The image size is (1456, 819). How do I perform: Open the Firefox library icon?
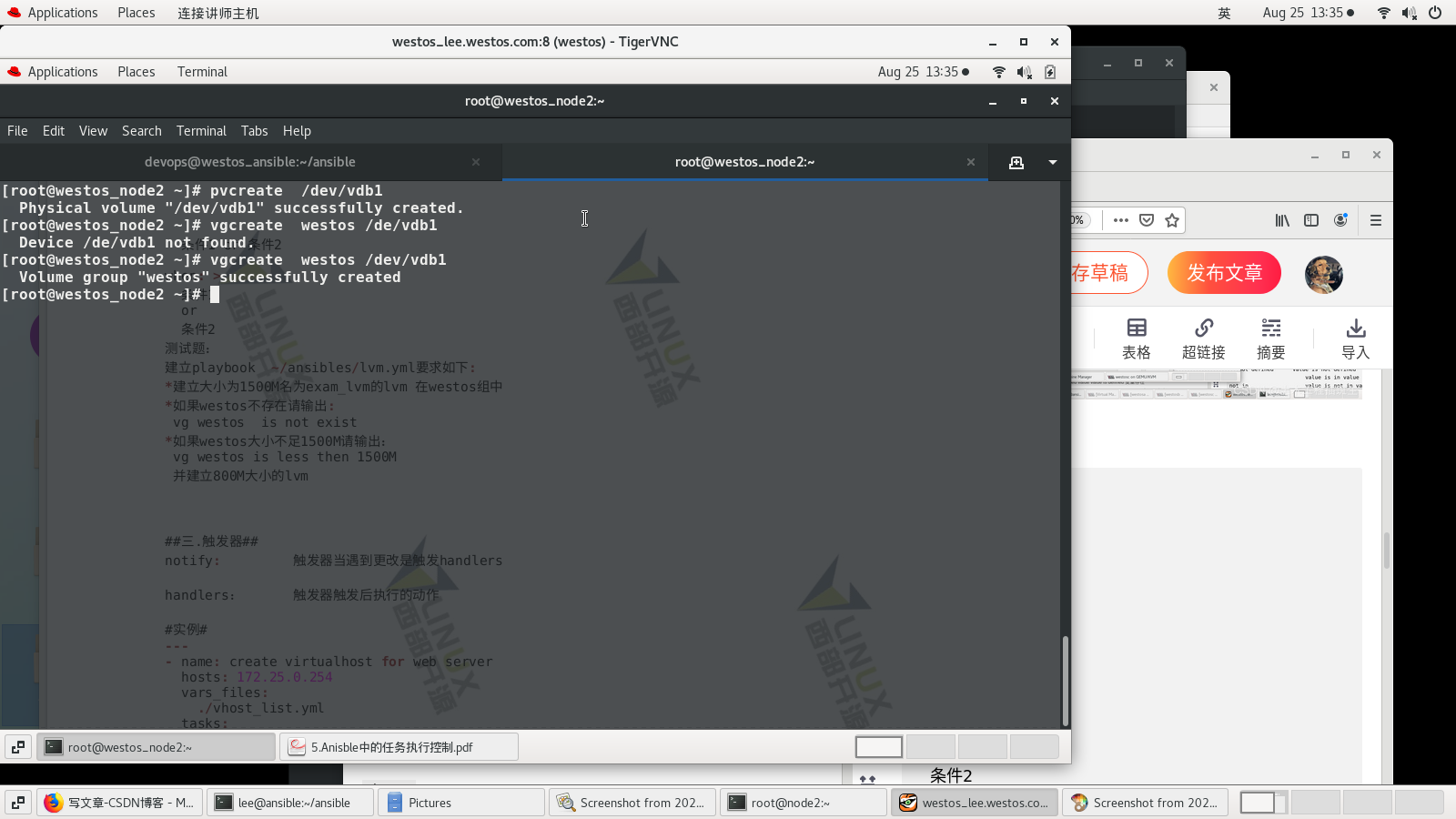1282,220
